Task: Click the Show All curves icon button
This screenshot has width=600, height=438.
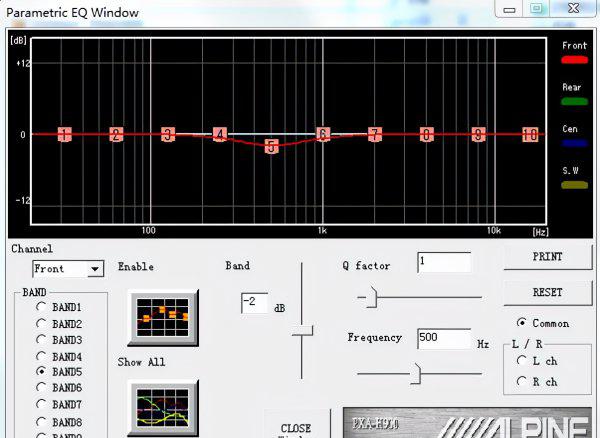Action: (163, 407)
